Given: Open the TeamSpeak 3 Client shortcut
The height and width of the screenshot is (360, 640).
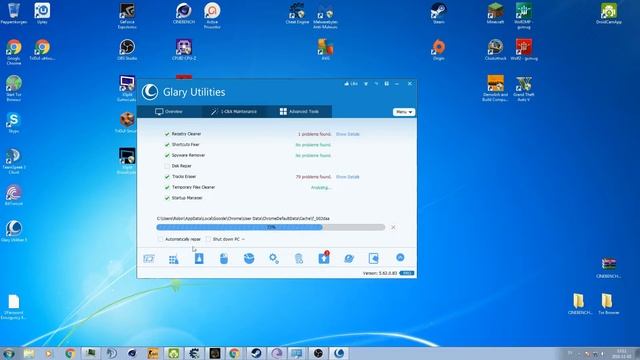Looking at the screenshot, I should coord(13,161).
